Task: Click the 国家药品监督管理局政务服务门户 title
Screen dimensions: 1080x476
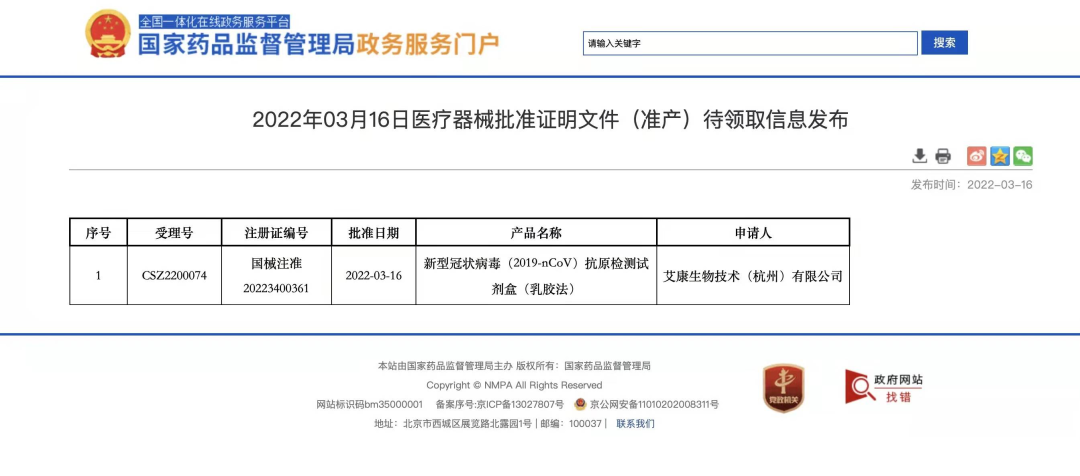Action: click(318, 44)
